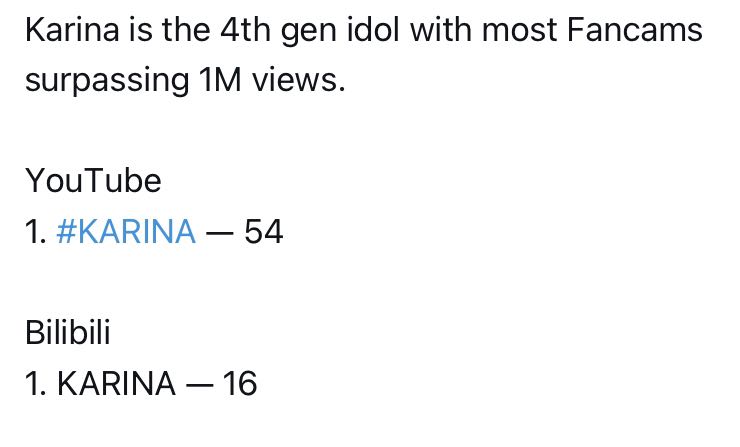Select the "Bilibili" heading text
This screenshot has width=740, height=447.
68,332
